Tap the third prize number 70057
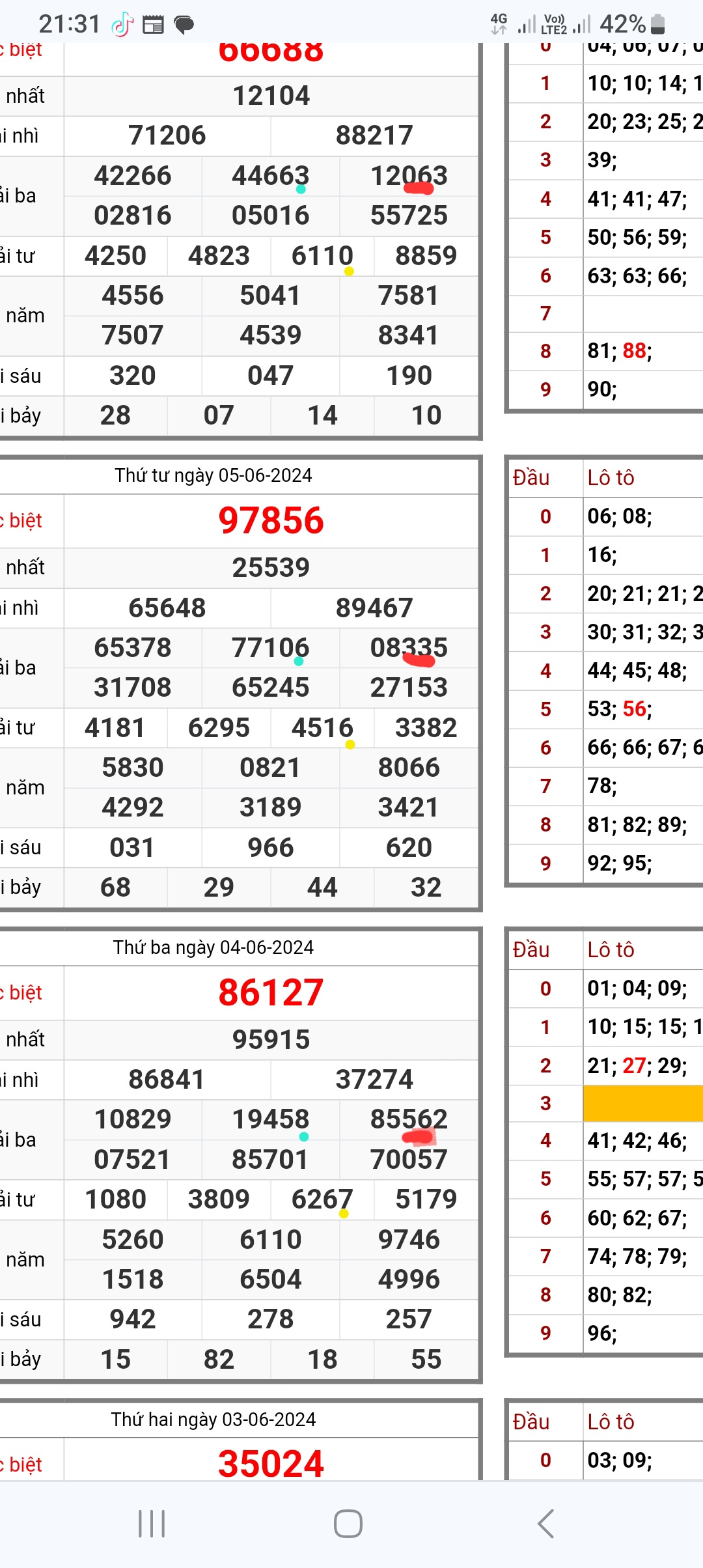This screenshot has height=1568, width=703. 409,1160
